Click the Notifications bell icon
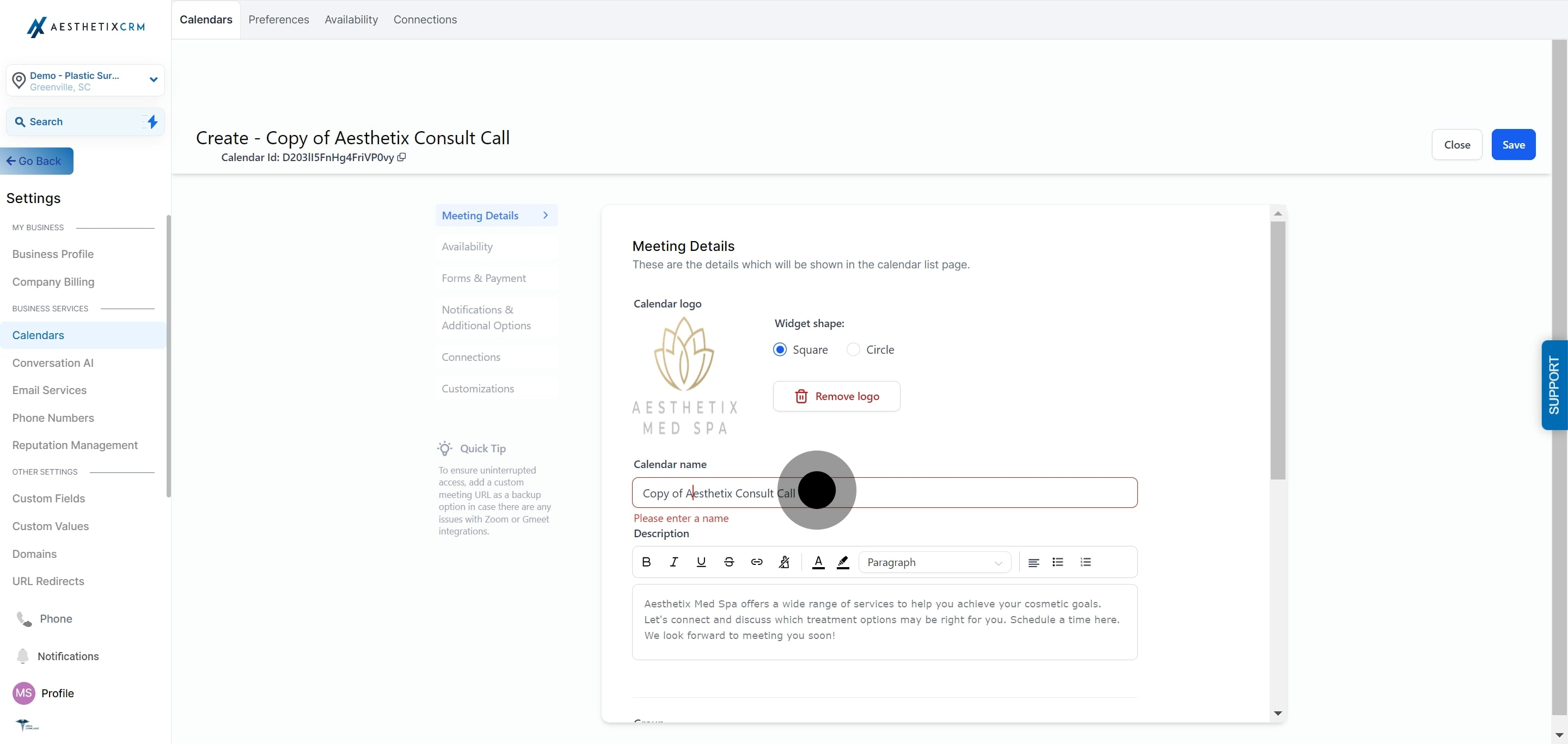Viewport: 1568px width, 744px height. coord(22,656)
